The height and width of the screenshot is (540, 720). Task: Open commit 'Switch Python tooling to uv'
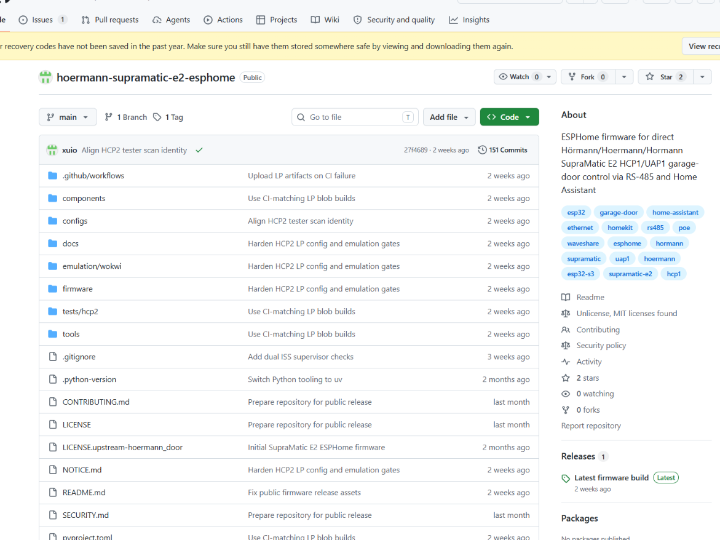click(x=295, y=379)
